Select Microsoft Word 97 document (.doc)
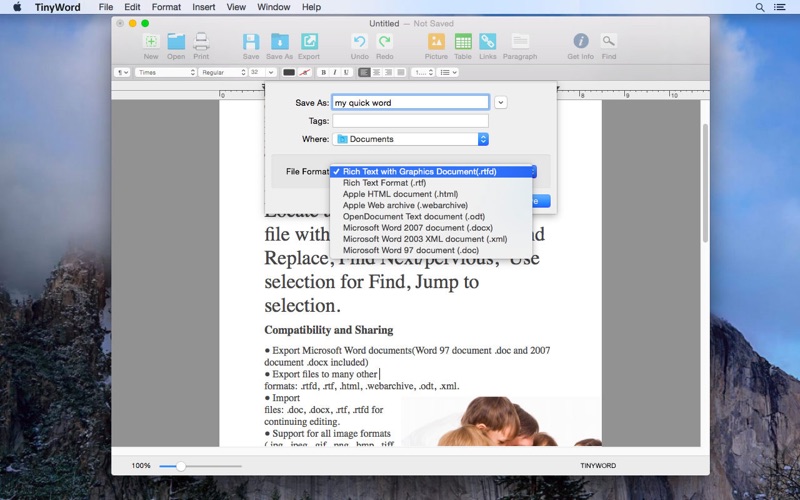Screen dimensions: 800x500 coord(431,250)
